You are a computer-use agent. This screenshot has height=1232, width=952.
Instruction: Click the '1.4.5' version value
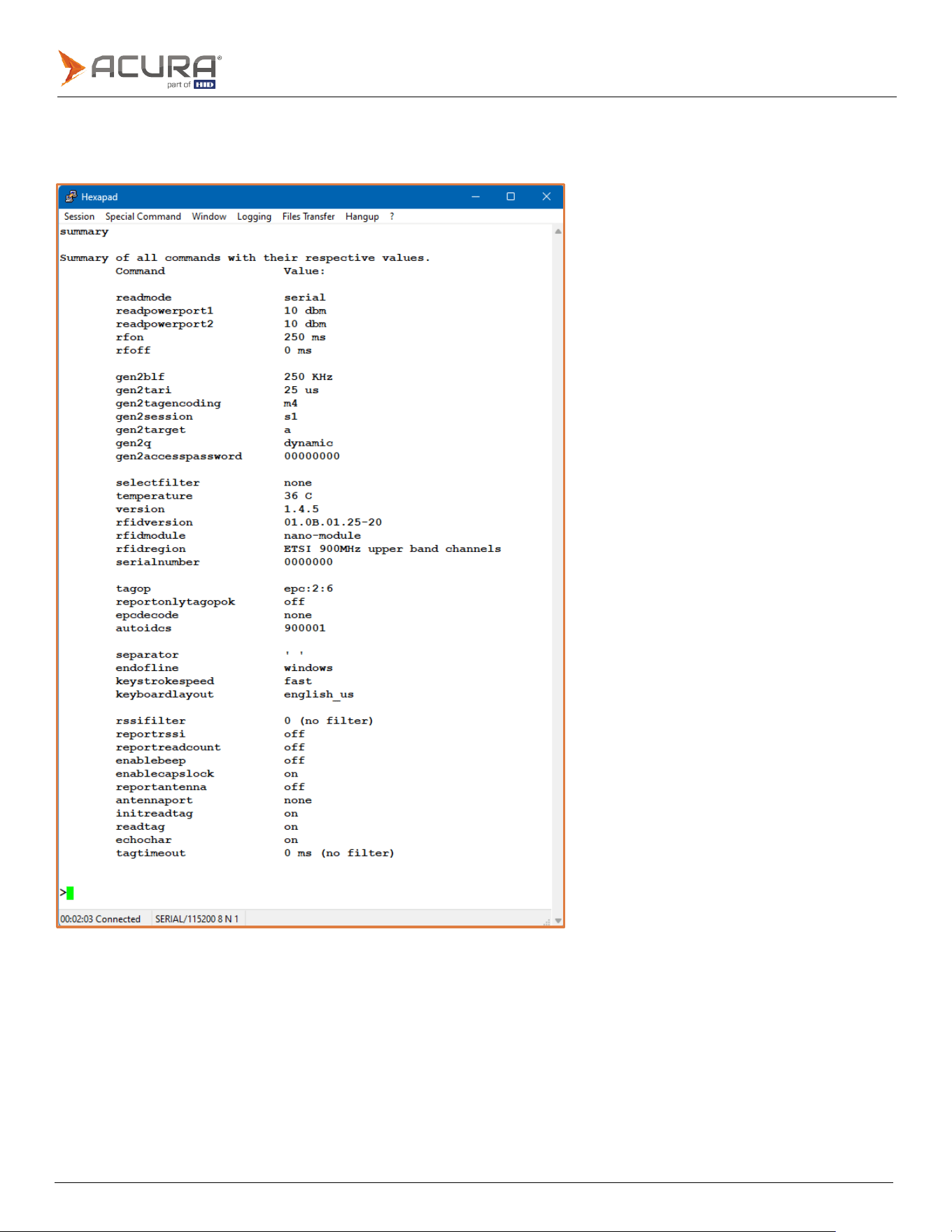(301, 509)
